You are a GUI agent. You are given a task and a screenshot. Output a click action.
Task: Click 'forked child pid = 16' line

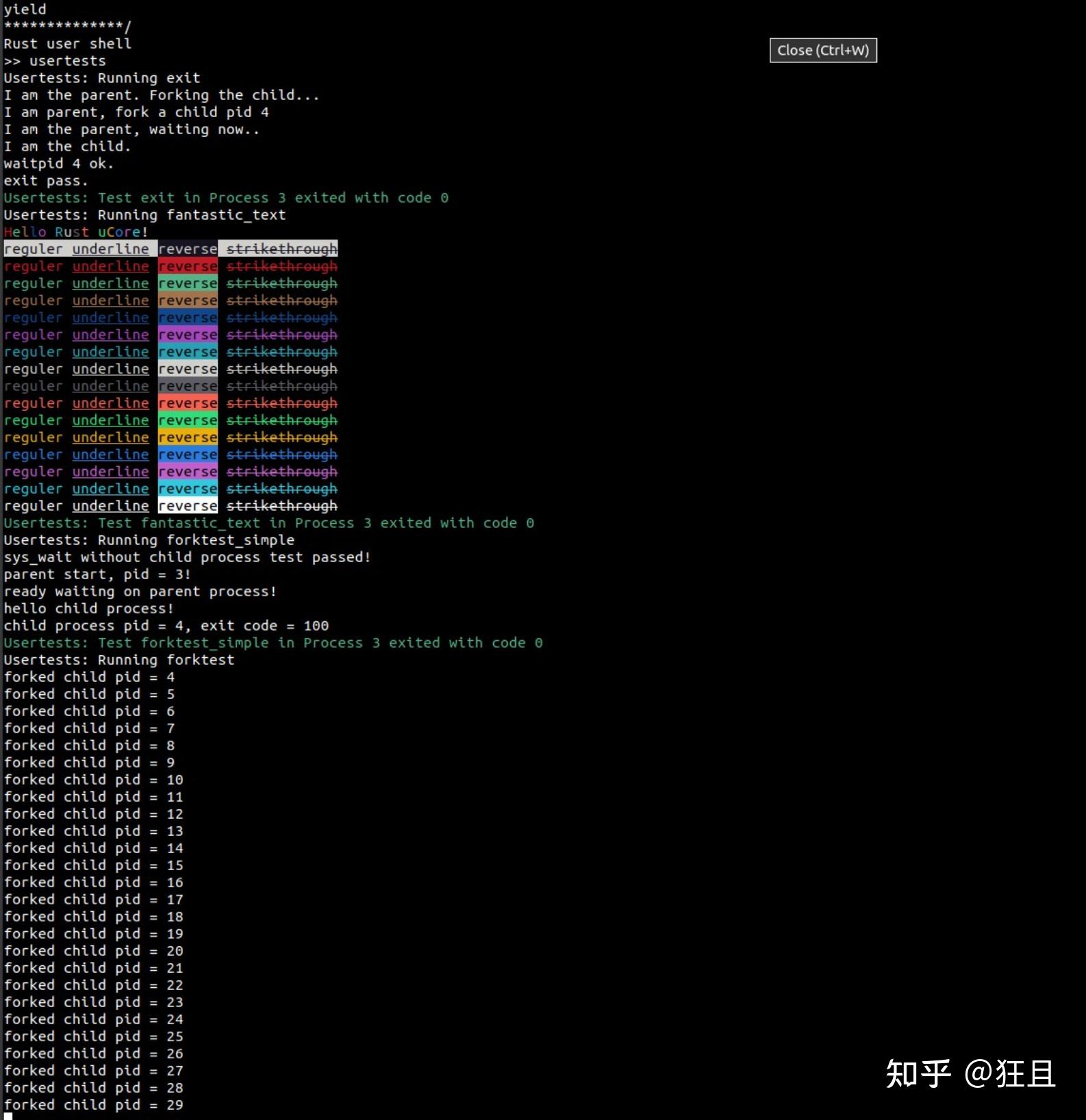click(94, 882)
